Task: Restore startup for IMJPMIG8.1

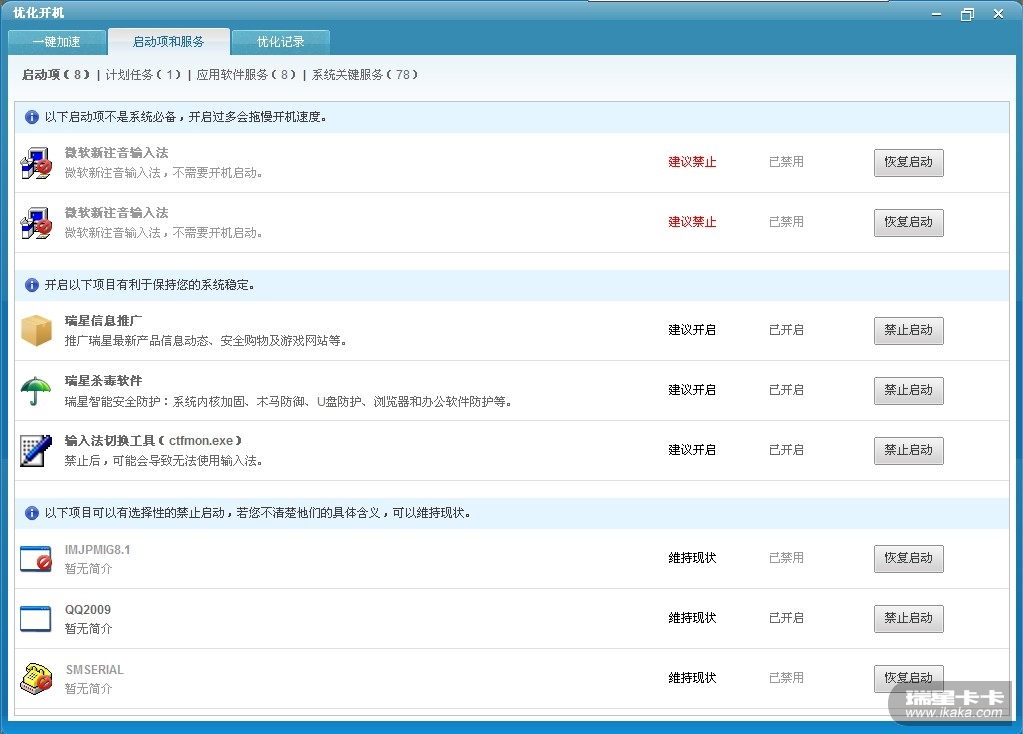Action: [x=908, y=558]
